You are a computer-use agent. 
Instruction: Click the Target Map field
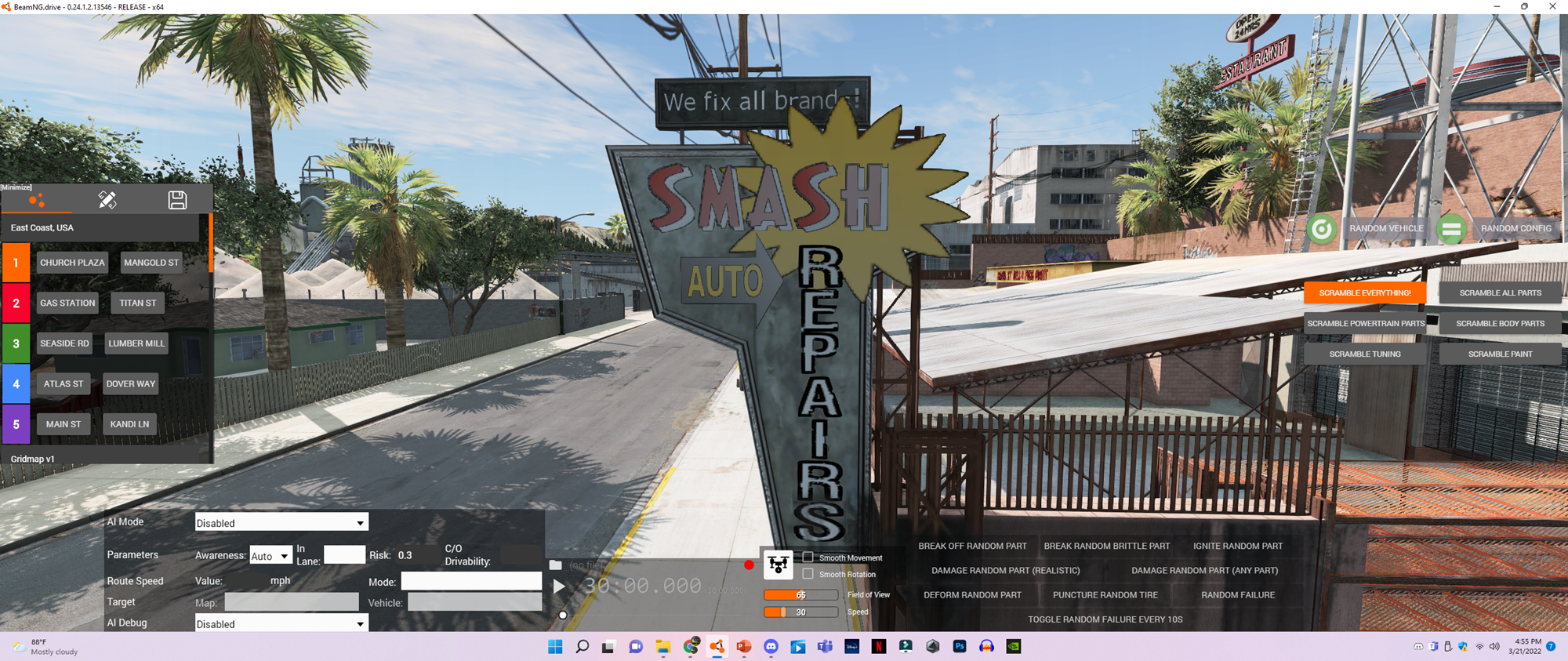pos(292,602)
